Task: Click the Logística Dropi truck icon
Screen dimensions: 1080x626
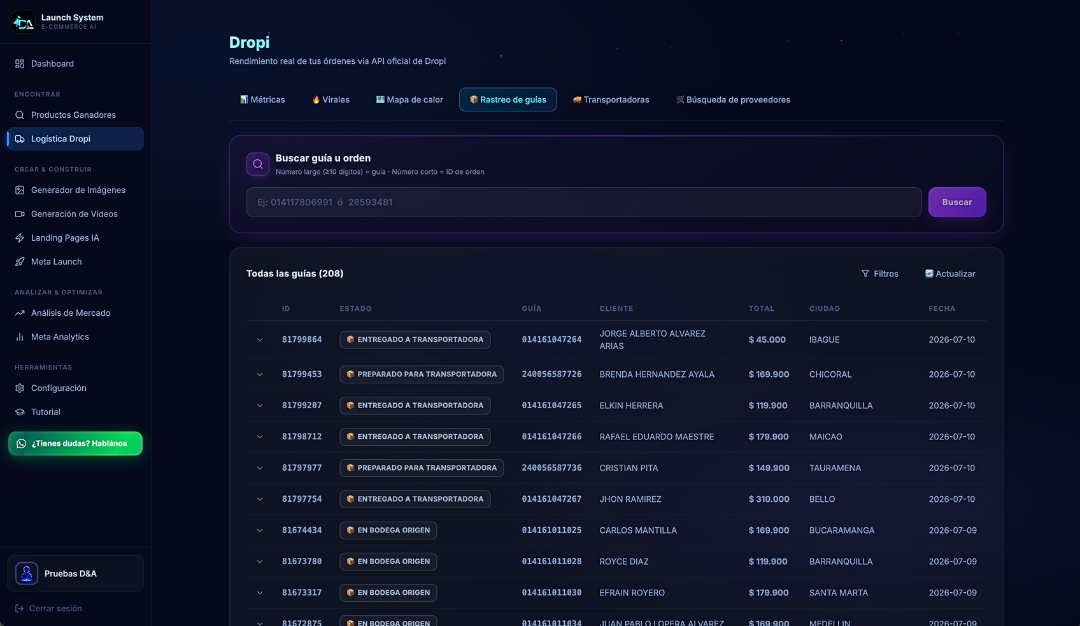Action: click(x=19, y=138)
